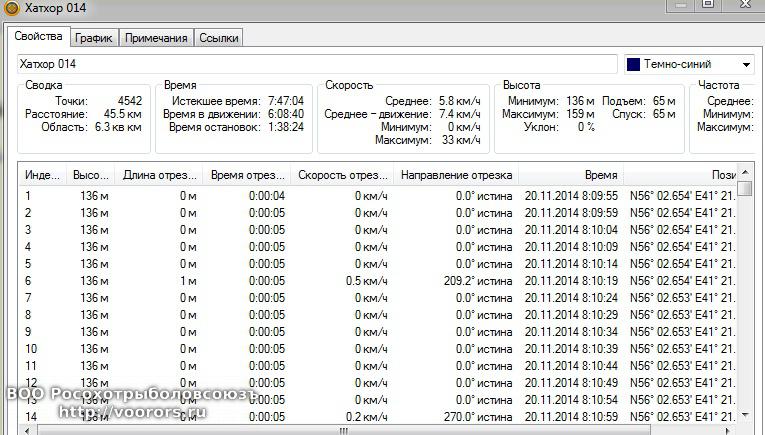Screen dimensions: 765x435
Task: Click the track name field Хатхор 014
Action: [x=317, y=64]
